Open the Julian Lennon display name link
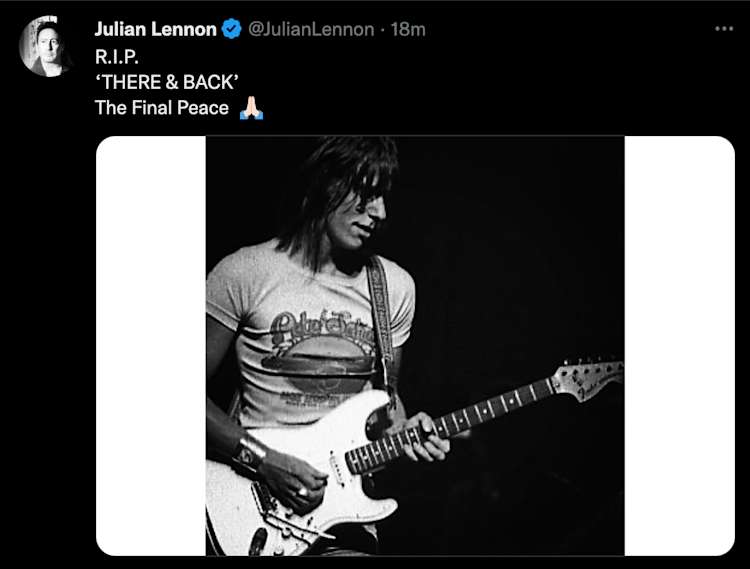The width and height of the screenshot is (750, 569). point(155,29)
